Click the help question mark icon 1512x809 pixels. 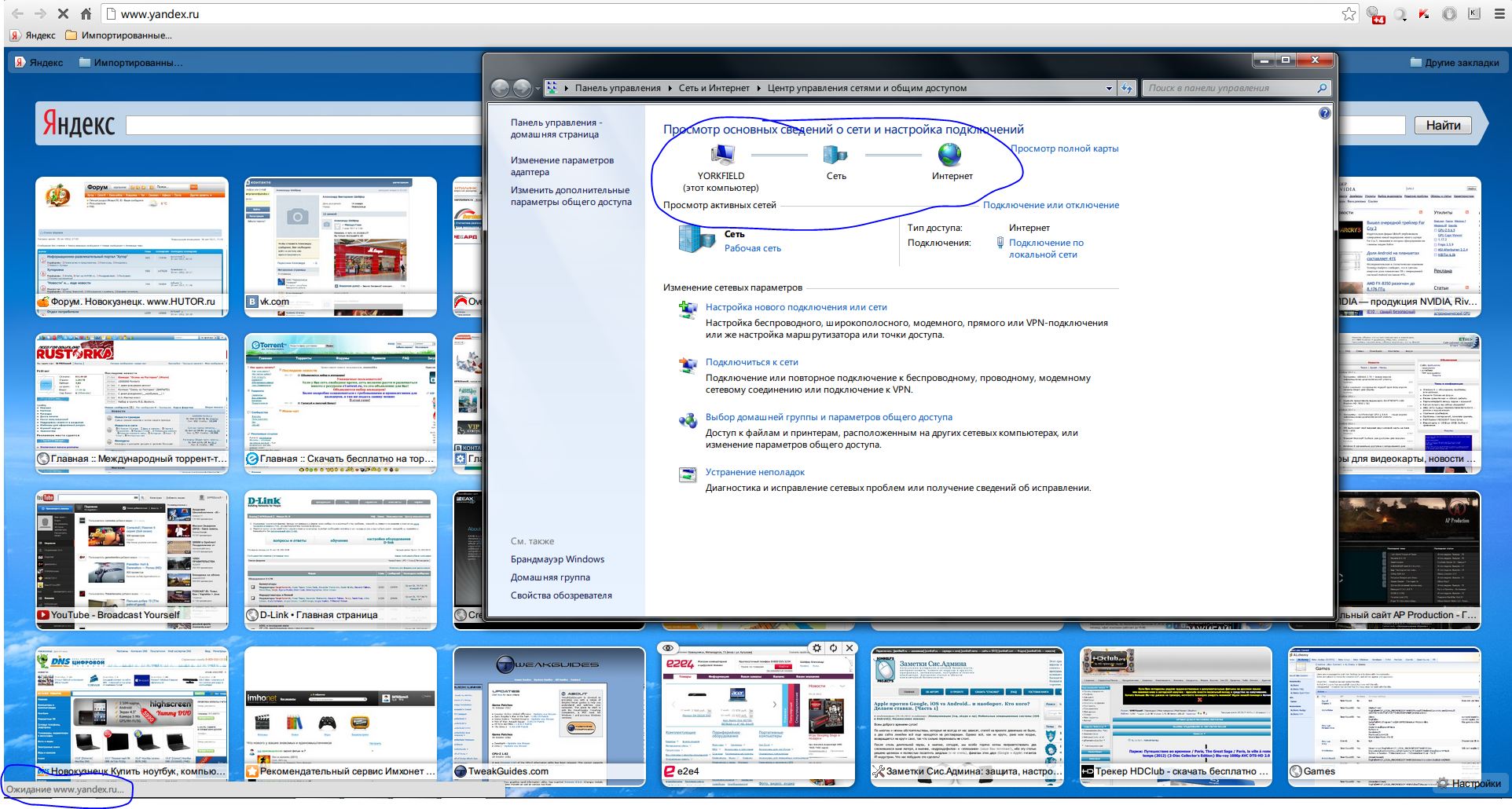[1324, 113]
